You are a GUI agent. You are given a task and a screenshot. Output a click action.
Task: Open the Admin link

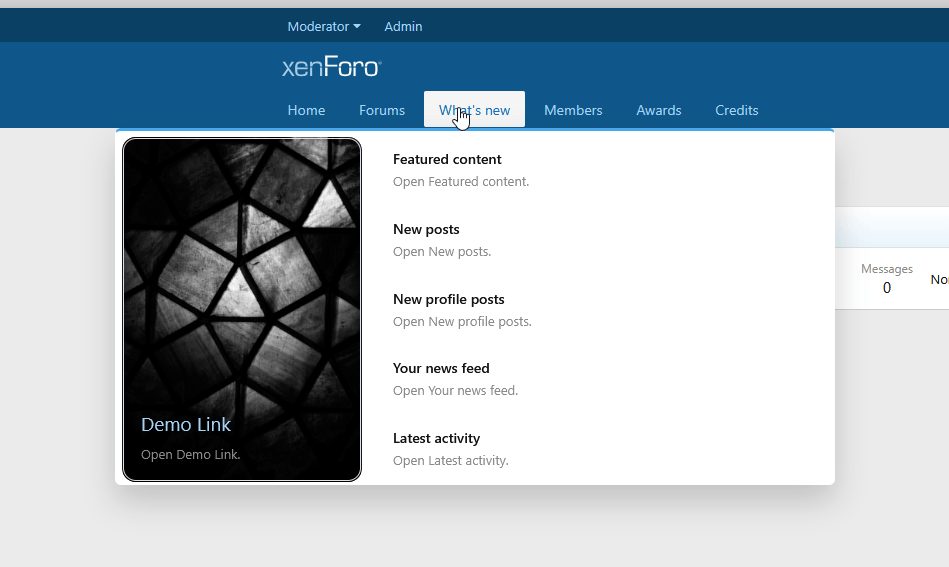pyautogui.click(x=403, y=27)
